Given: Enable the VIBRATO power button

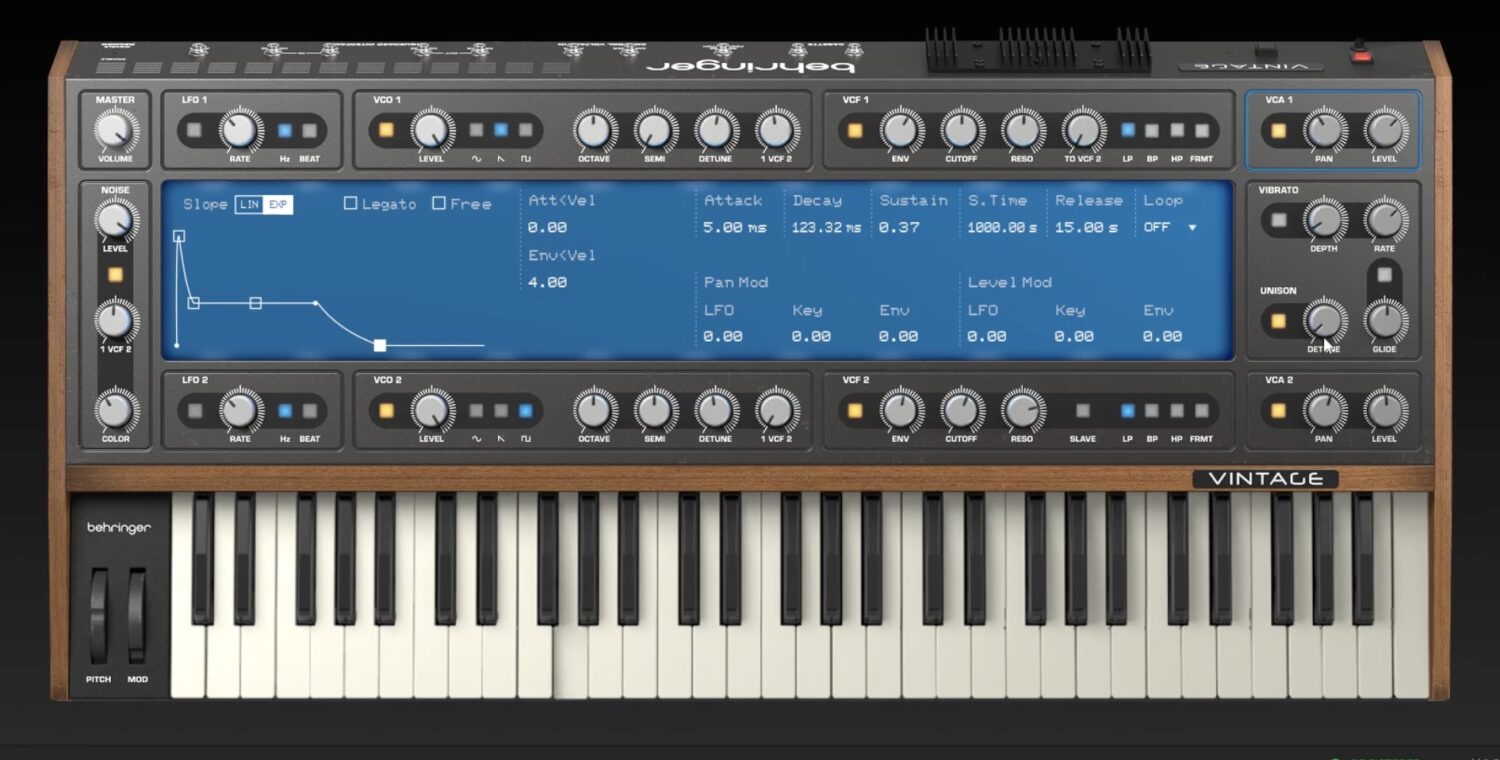Looking at the screenshot, I should pos(1278,220).
